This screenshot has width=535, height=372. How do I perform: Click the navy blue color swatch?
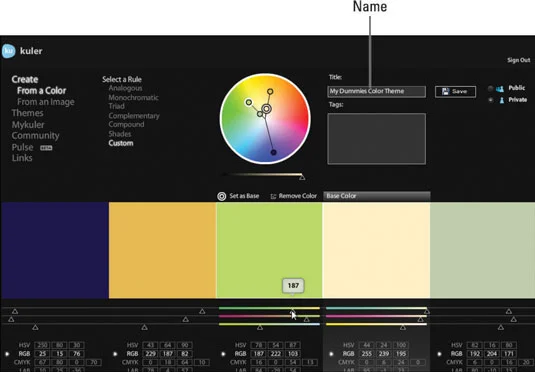(55, 250)
